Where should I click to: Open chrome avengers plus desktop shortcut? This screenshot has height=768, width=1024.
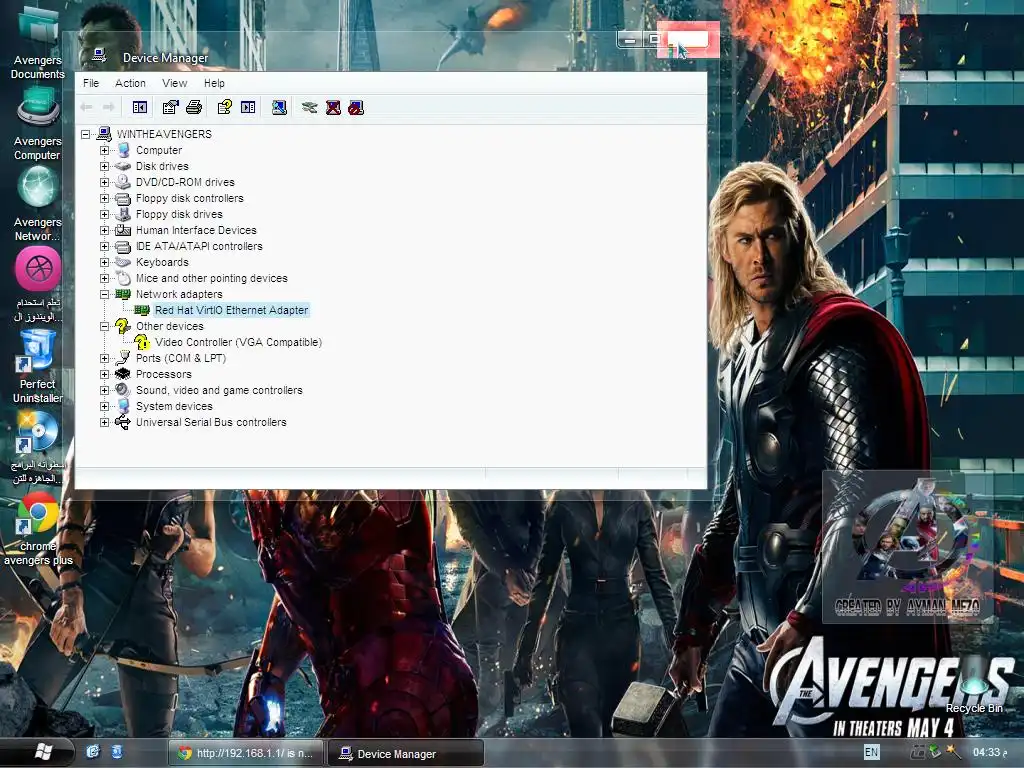pos(38,529)
